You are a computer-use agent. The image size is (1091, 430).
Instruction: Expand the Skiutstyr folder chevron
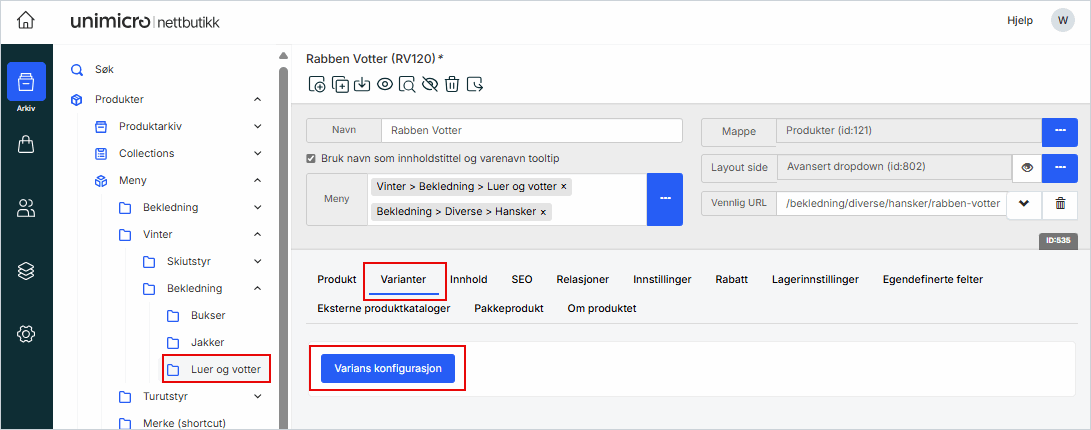point(257,261)
